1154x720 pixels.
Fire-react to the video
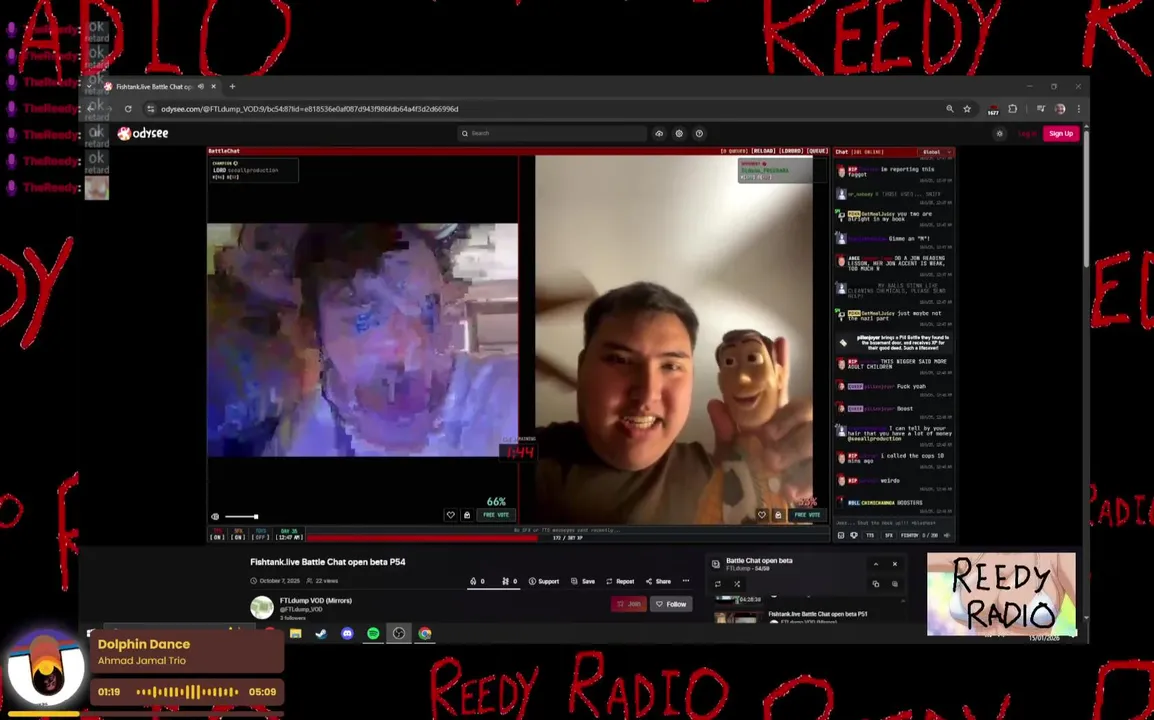(477, 581)
